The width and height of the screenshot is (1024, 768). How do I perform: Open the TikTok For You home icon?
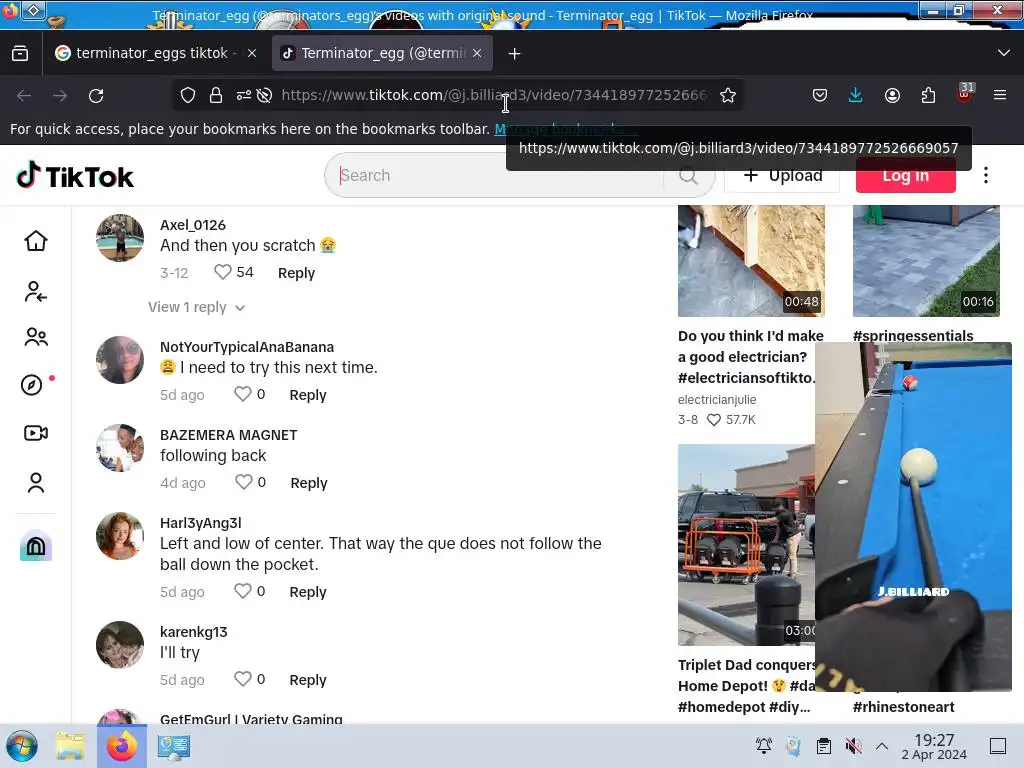point(36,241)
